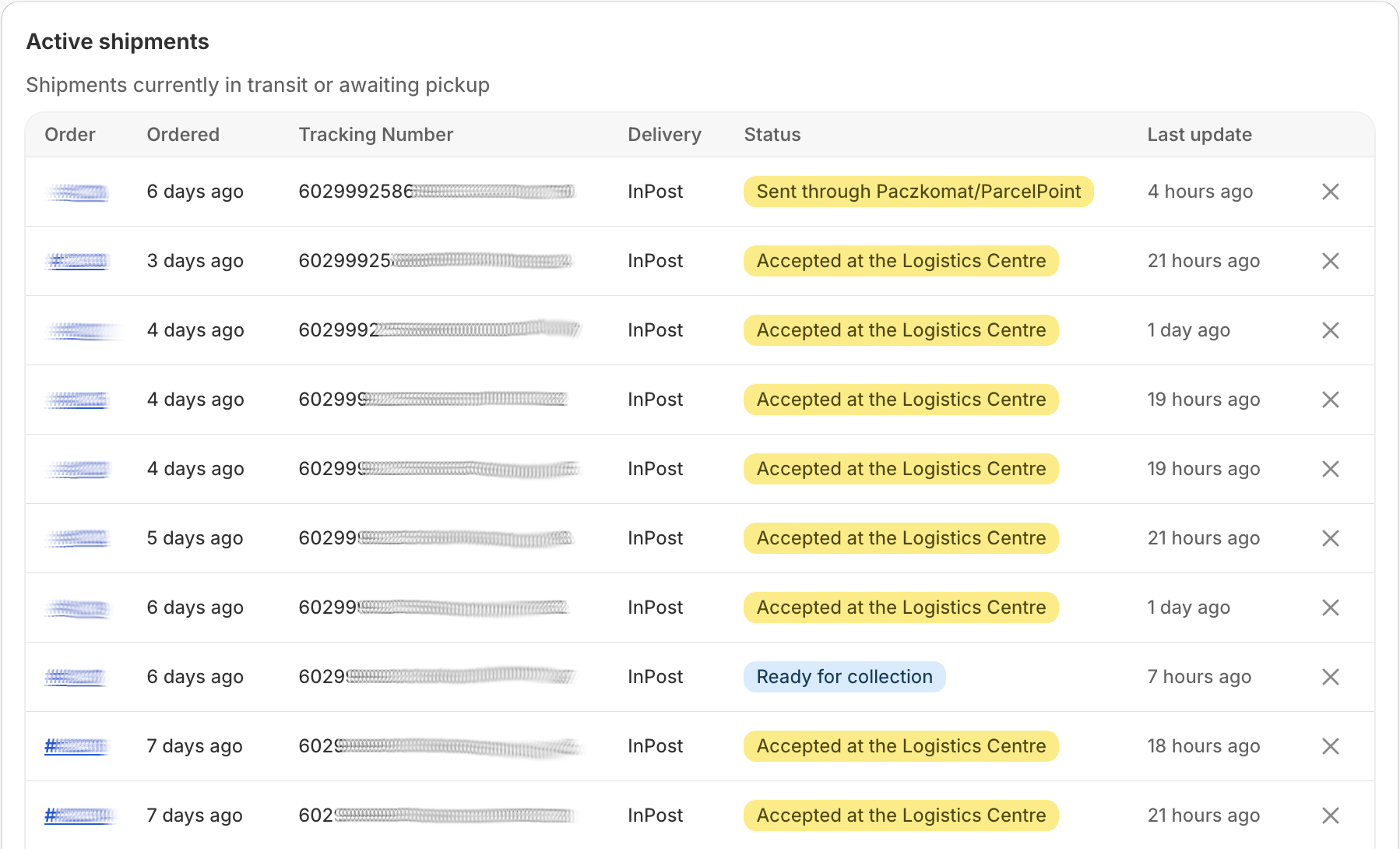Click the '4 hours ago' last update cell
This screenshot has width=1400, height=849.
(x=1200, y=192)
